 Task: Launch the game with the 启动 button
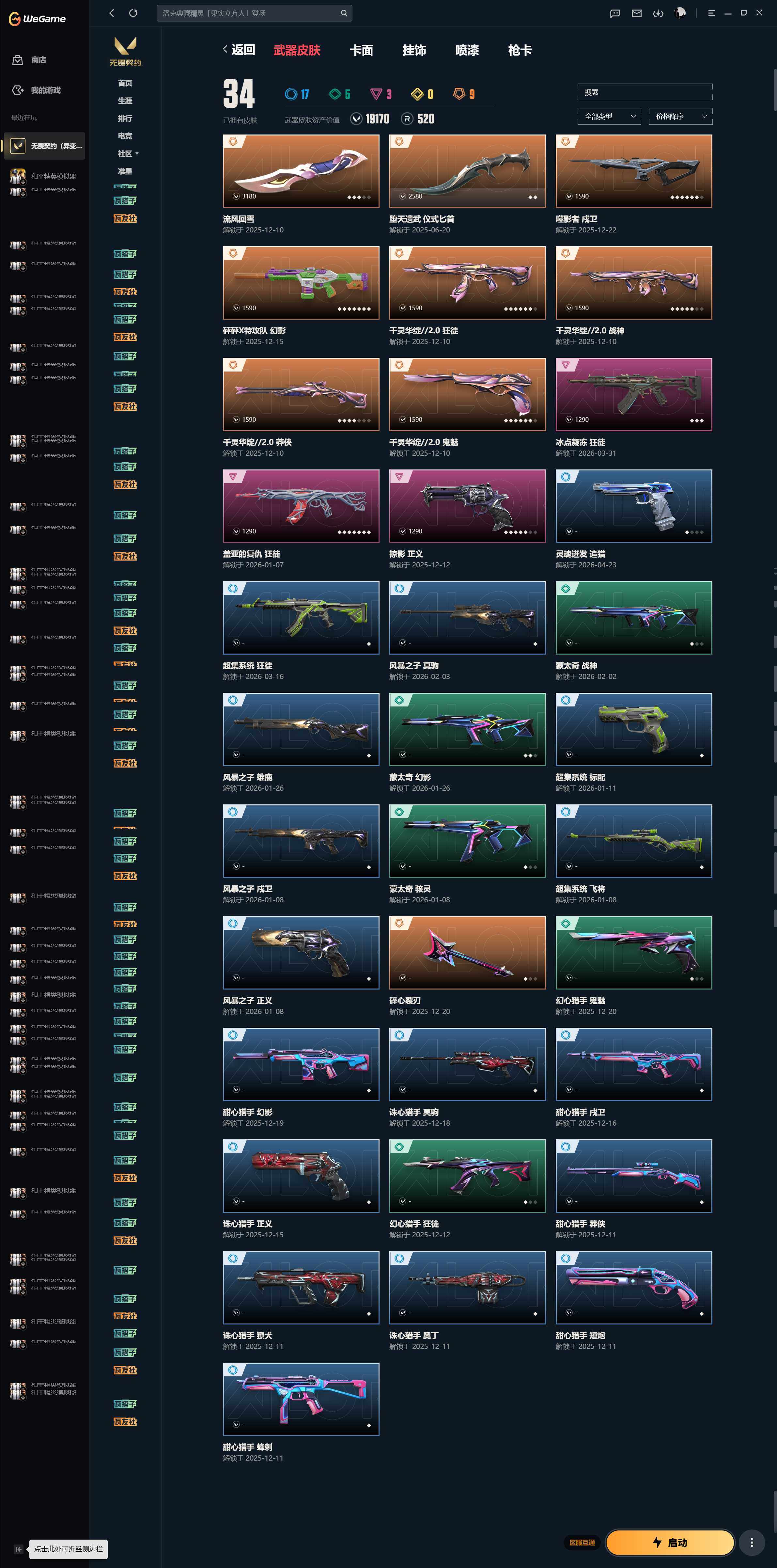coord(670,1542)
